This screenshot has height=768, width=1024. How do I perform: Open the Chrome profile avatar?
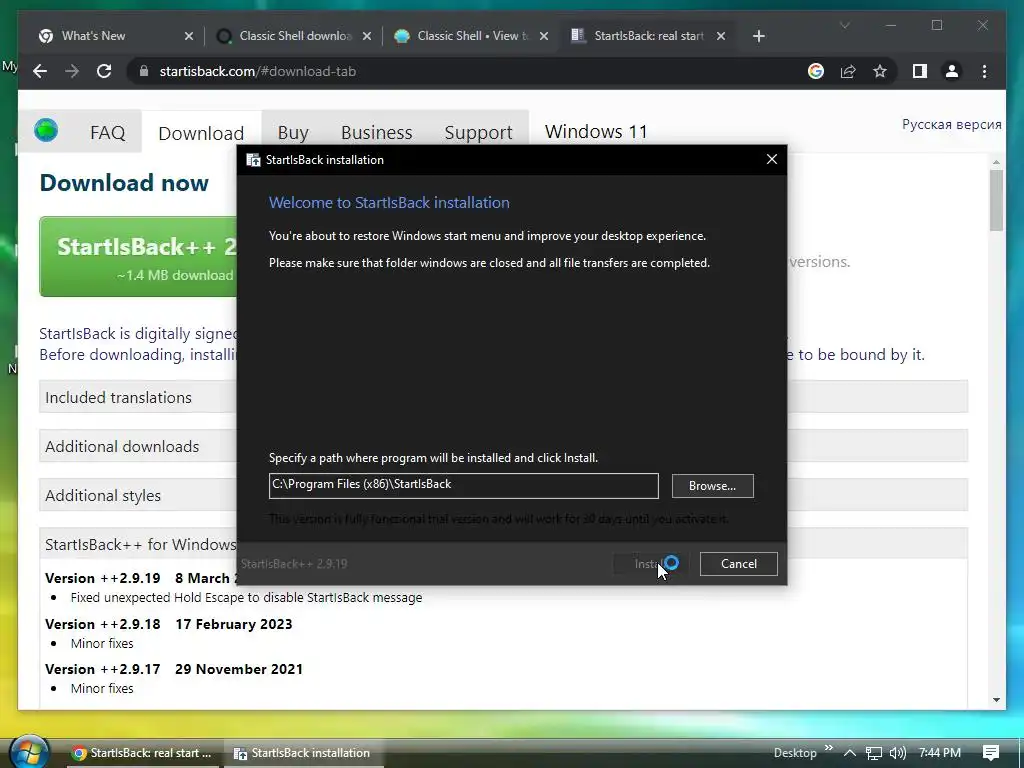[952, 71]
